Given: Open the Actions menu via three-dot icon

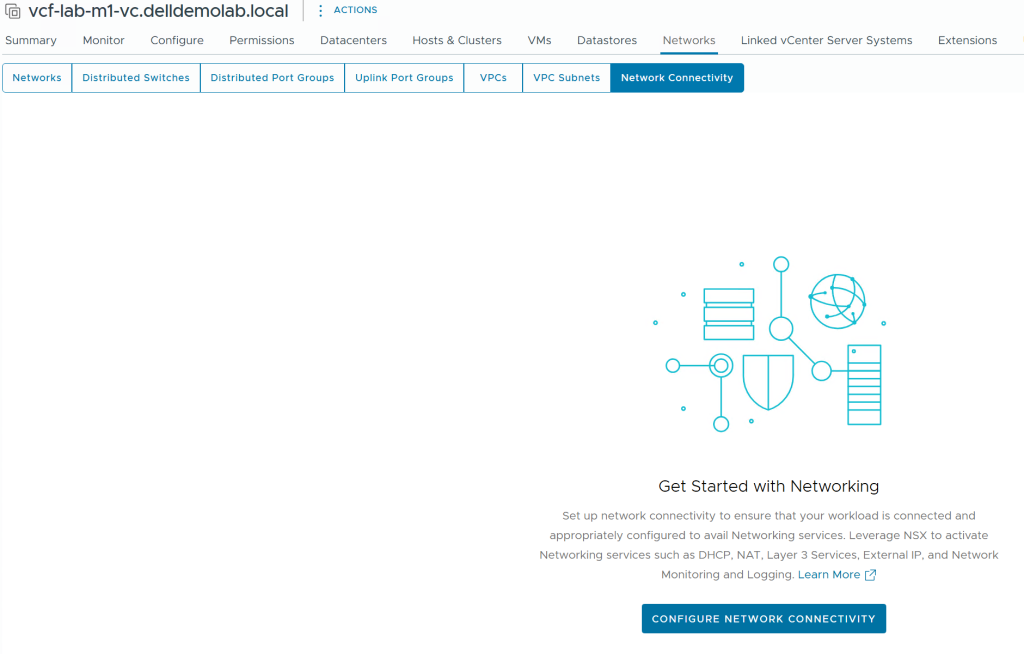Looking at the screenshot, I should coord(321,11).
